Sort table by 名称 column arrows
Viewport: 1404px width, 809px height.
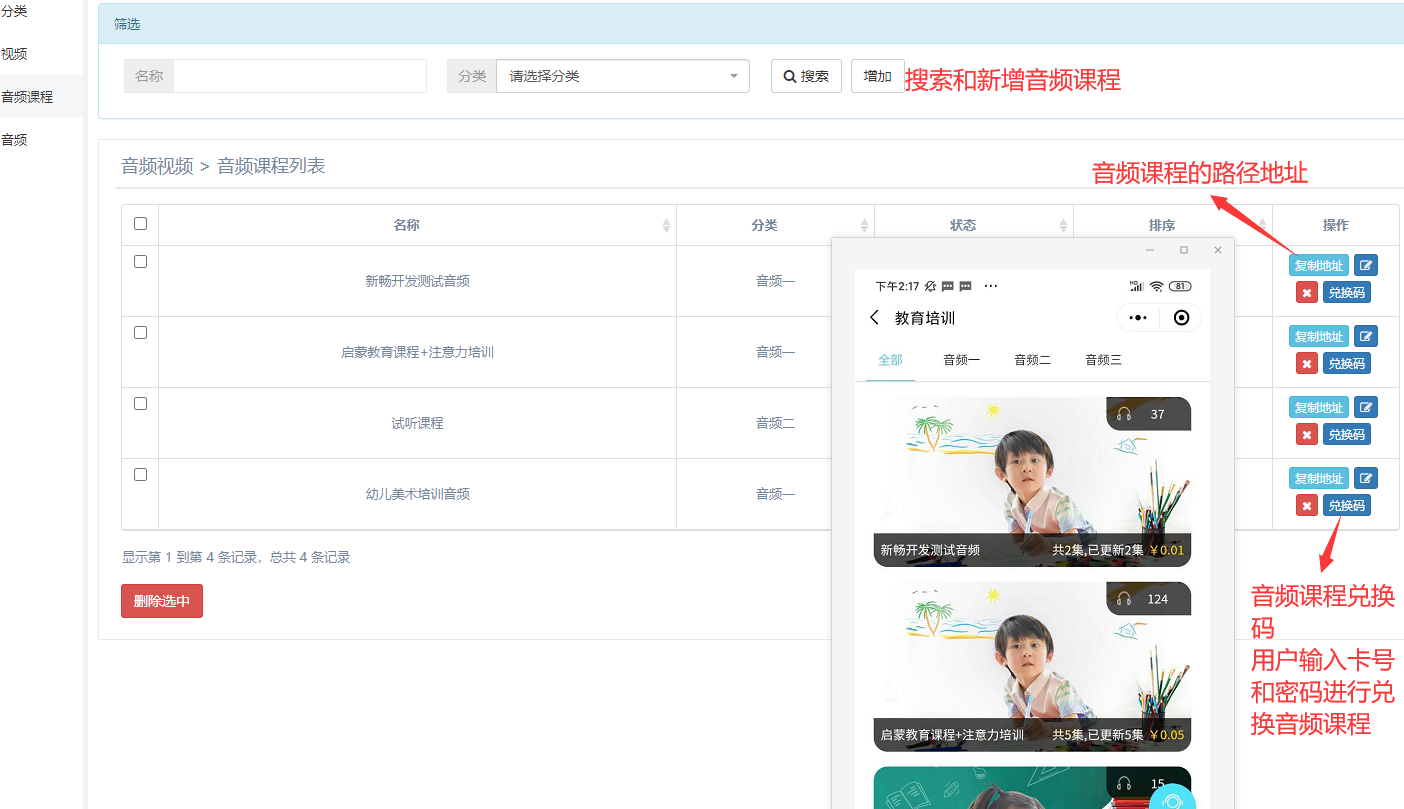coord(667,225)
